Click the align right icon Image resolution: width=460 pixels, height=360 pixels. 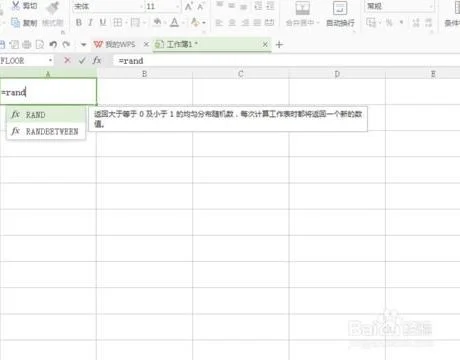point(245,23)
